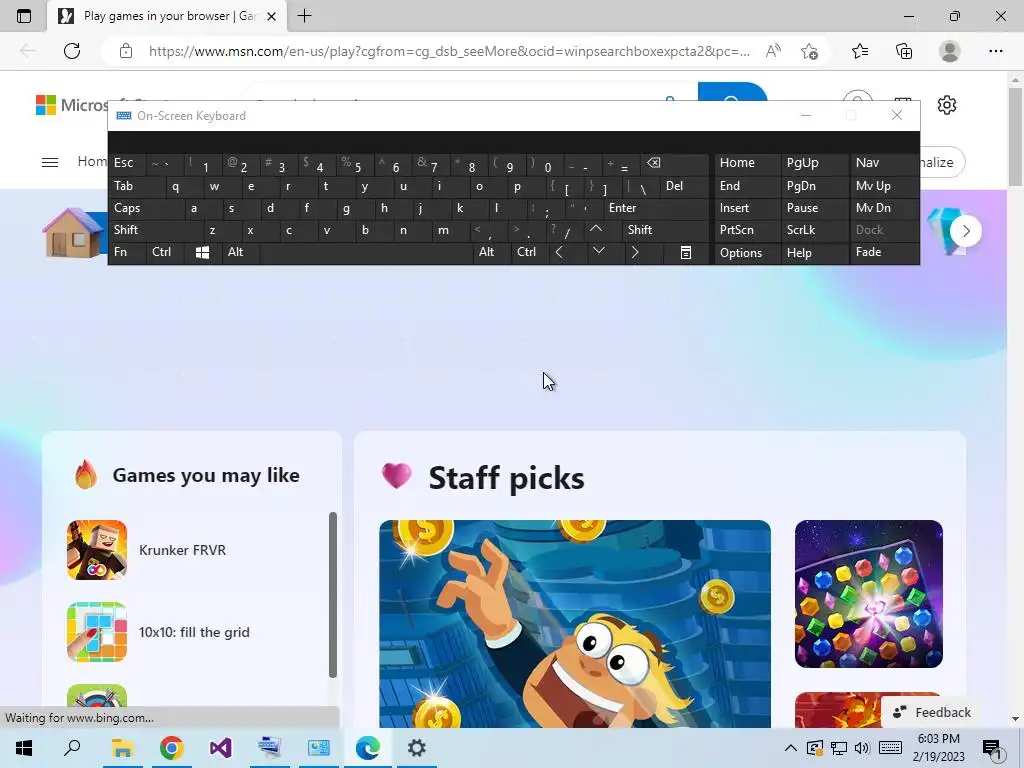Click the Nav key on keyboard
This screenshot has width=1024, height=768.
(x=884, y=163)
